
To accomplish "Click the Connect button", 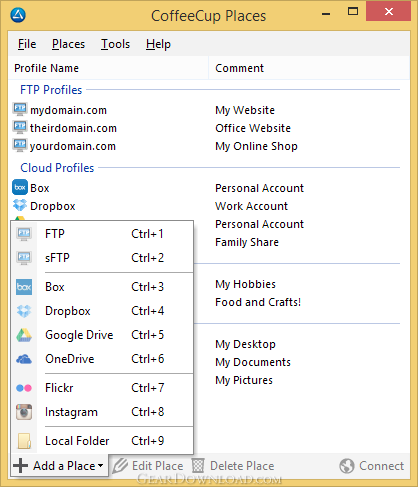I will tap(372, 466).
